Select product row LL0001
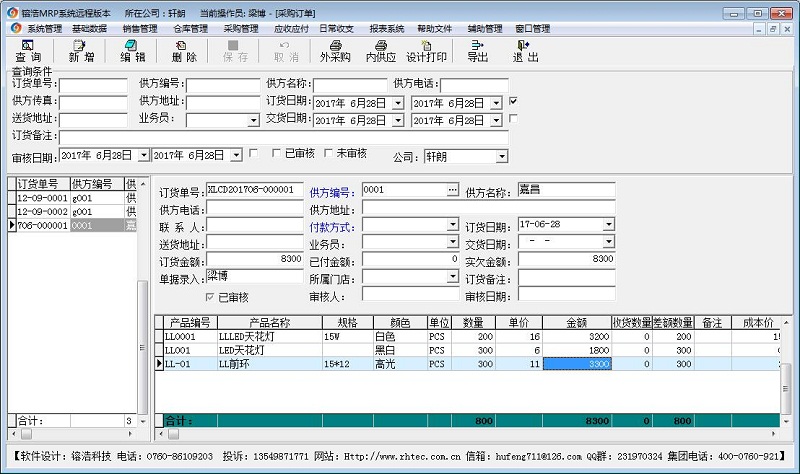Viewport: 800px width, 474px height. [468, 337]
